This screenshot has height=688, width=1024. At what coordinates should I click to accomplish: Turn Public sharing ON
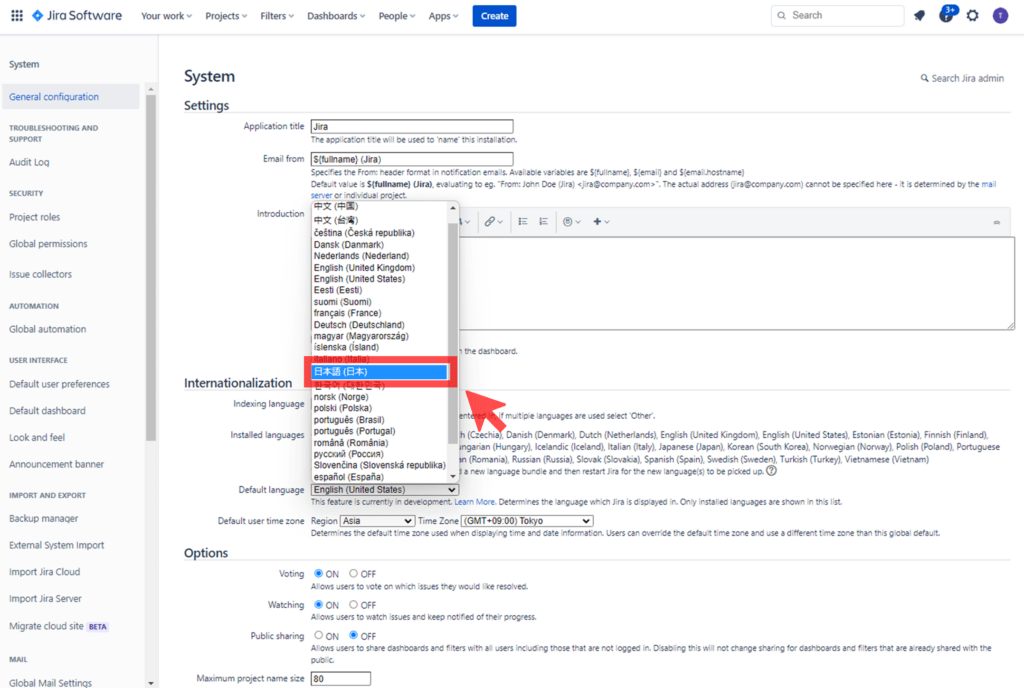tap(319, 636)
